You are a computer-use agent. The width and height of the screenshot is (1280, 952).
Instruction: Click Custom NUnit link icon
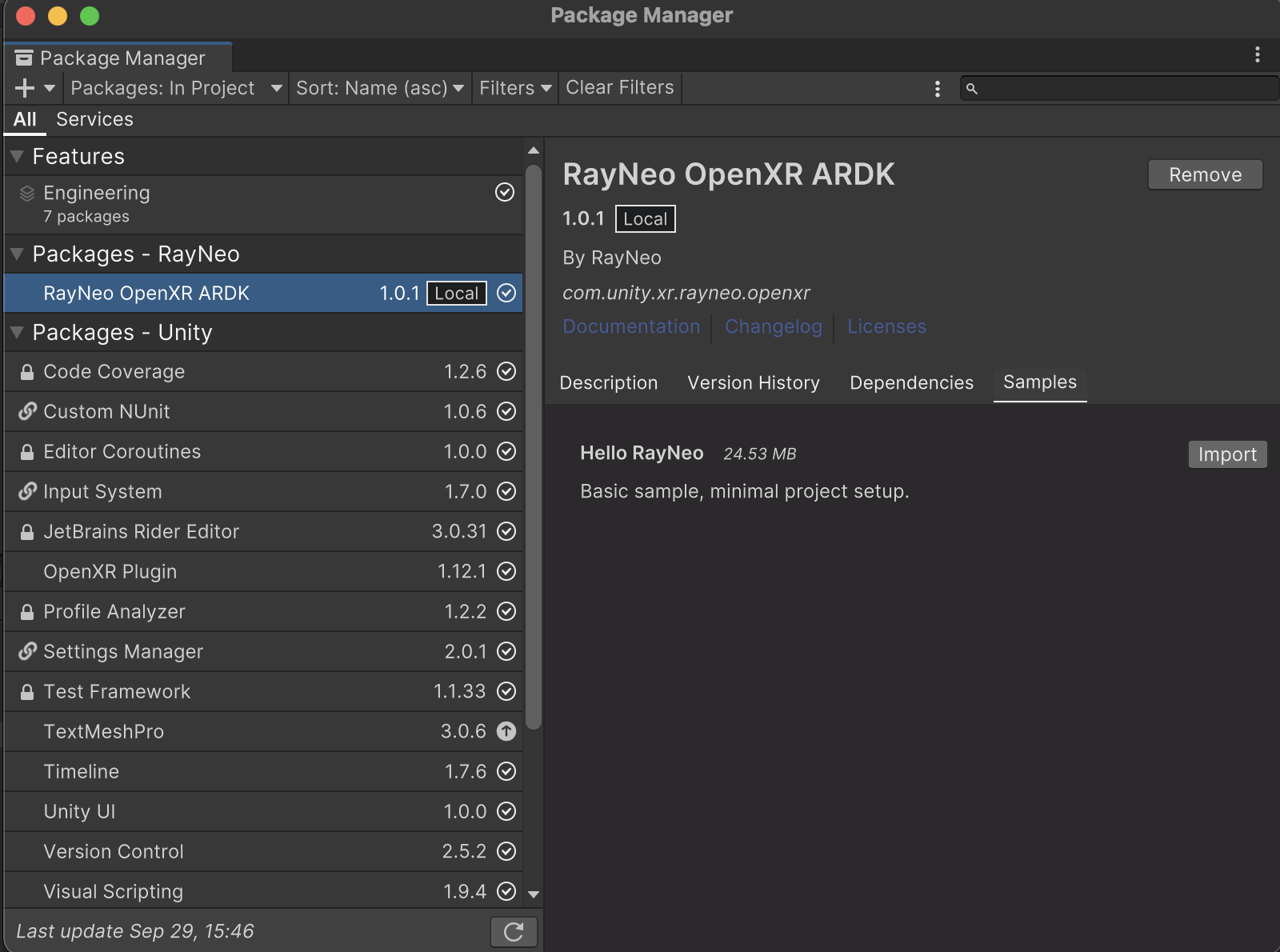[x=27, y=411]
